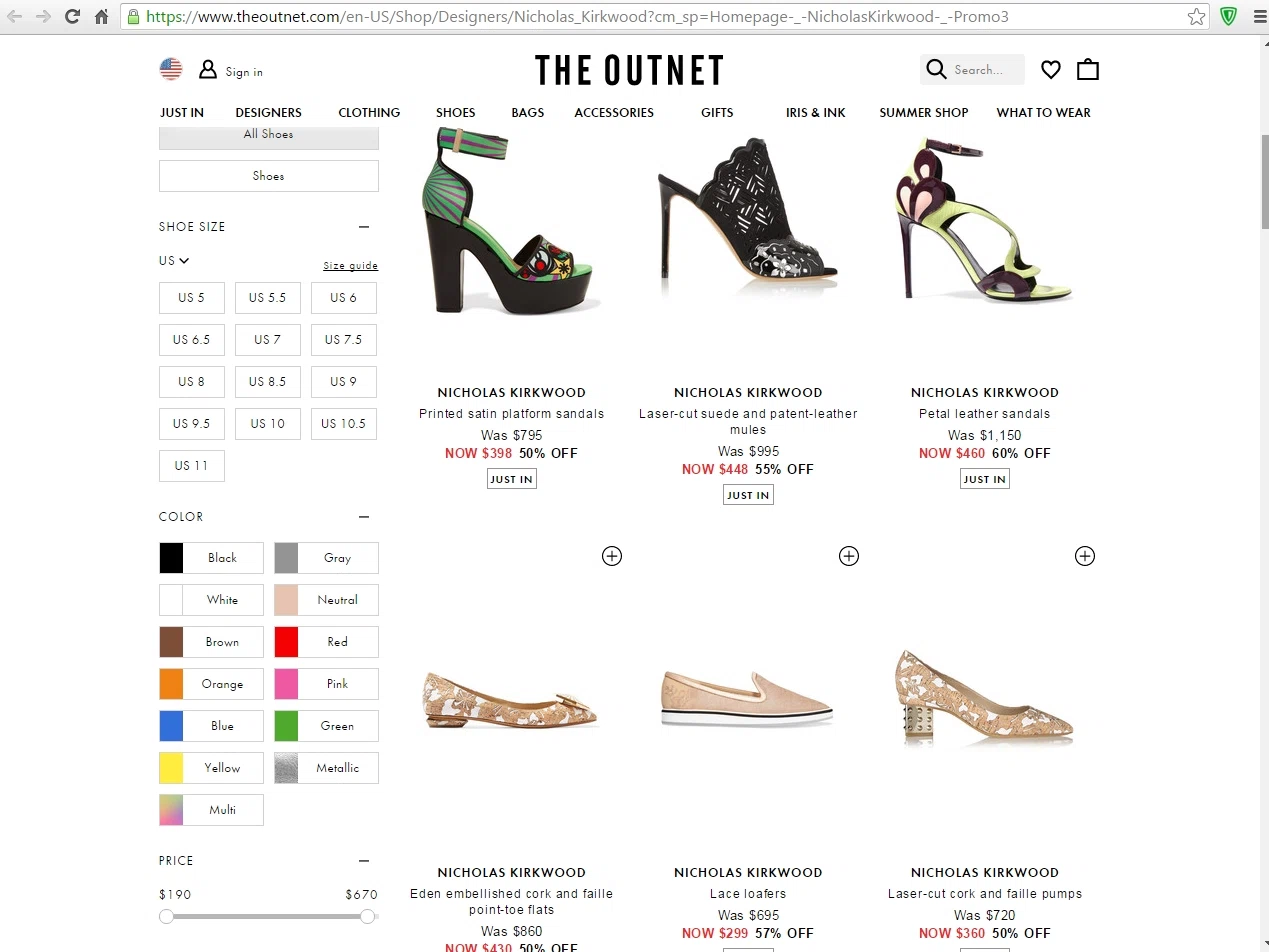Open Printed satin platform sandals link

click(x=512, y=414)
